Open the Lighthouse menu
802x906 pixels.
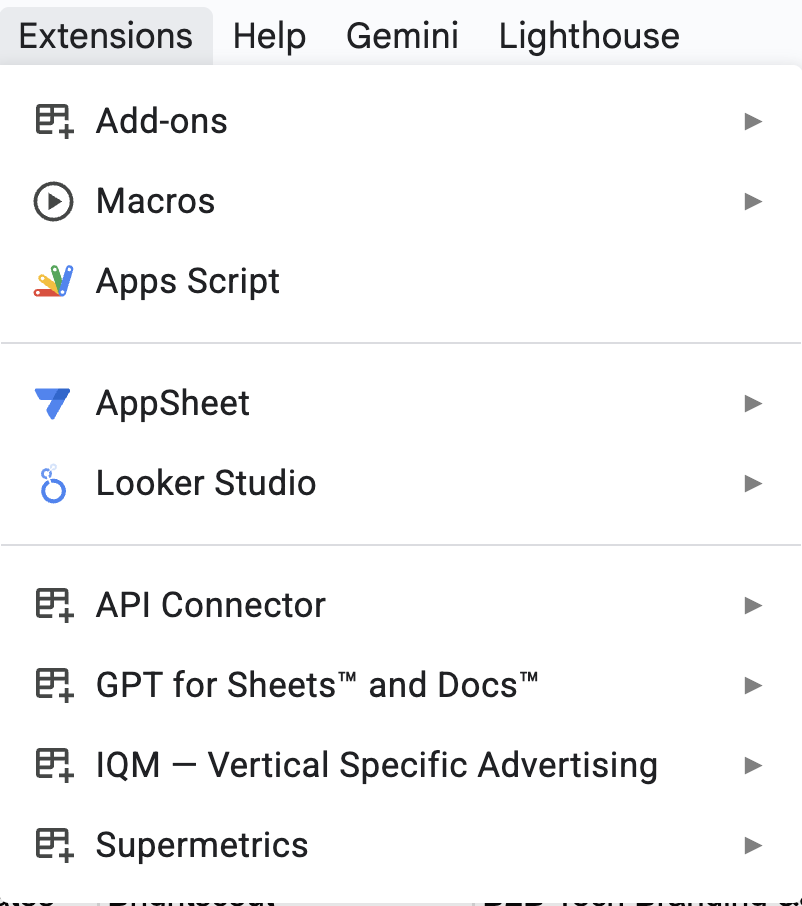(x=589, y=36)
